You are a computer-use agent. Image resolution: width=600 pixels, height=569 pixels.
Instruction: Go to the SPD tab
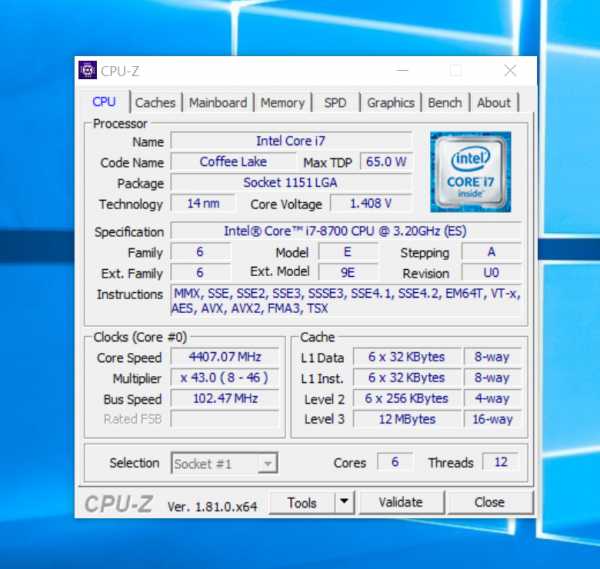[x=335, y=103]
